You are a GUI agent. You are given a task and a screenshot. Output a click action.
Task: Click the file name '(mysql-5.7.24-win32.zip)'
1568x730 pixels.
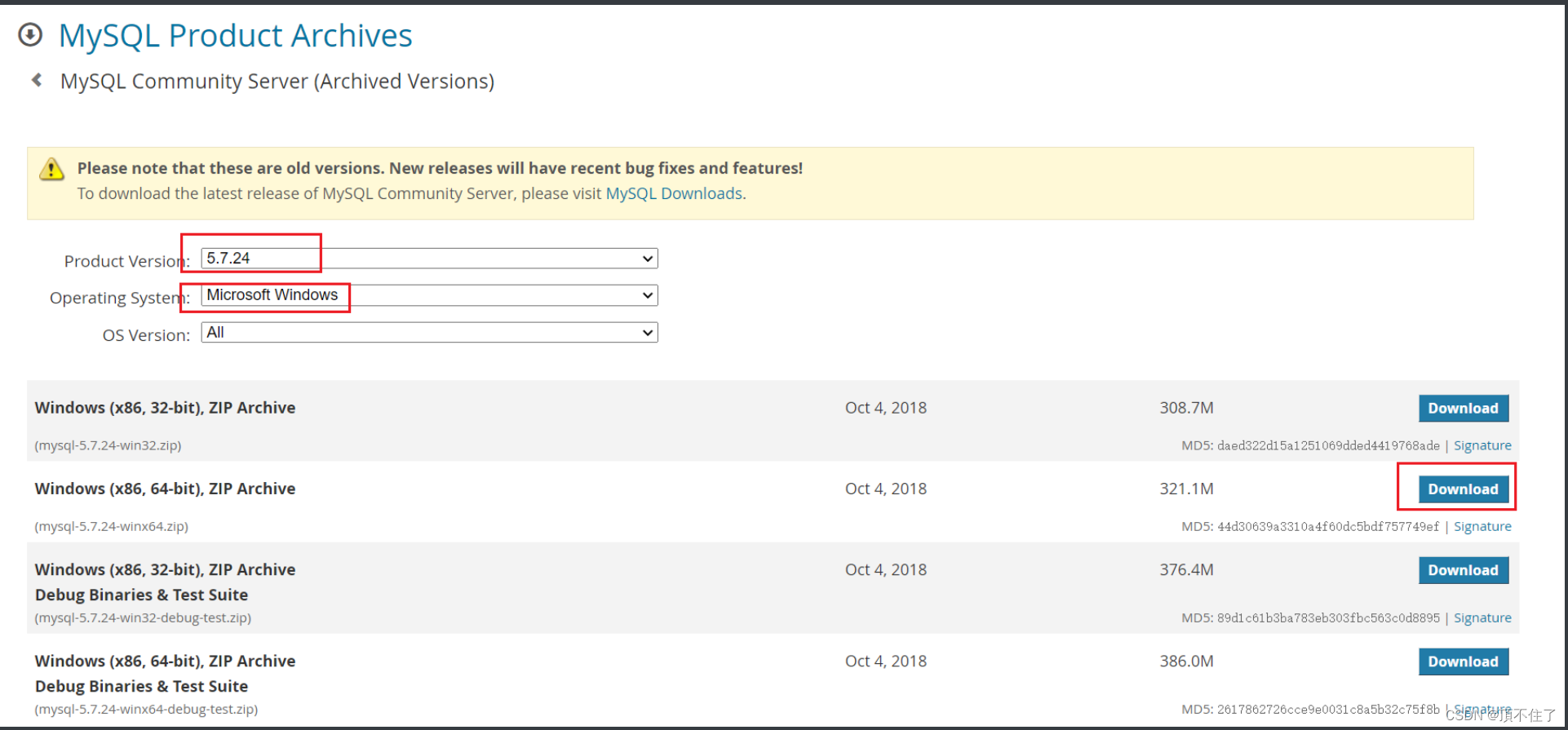click(x=108, y=445)
